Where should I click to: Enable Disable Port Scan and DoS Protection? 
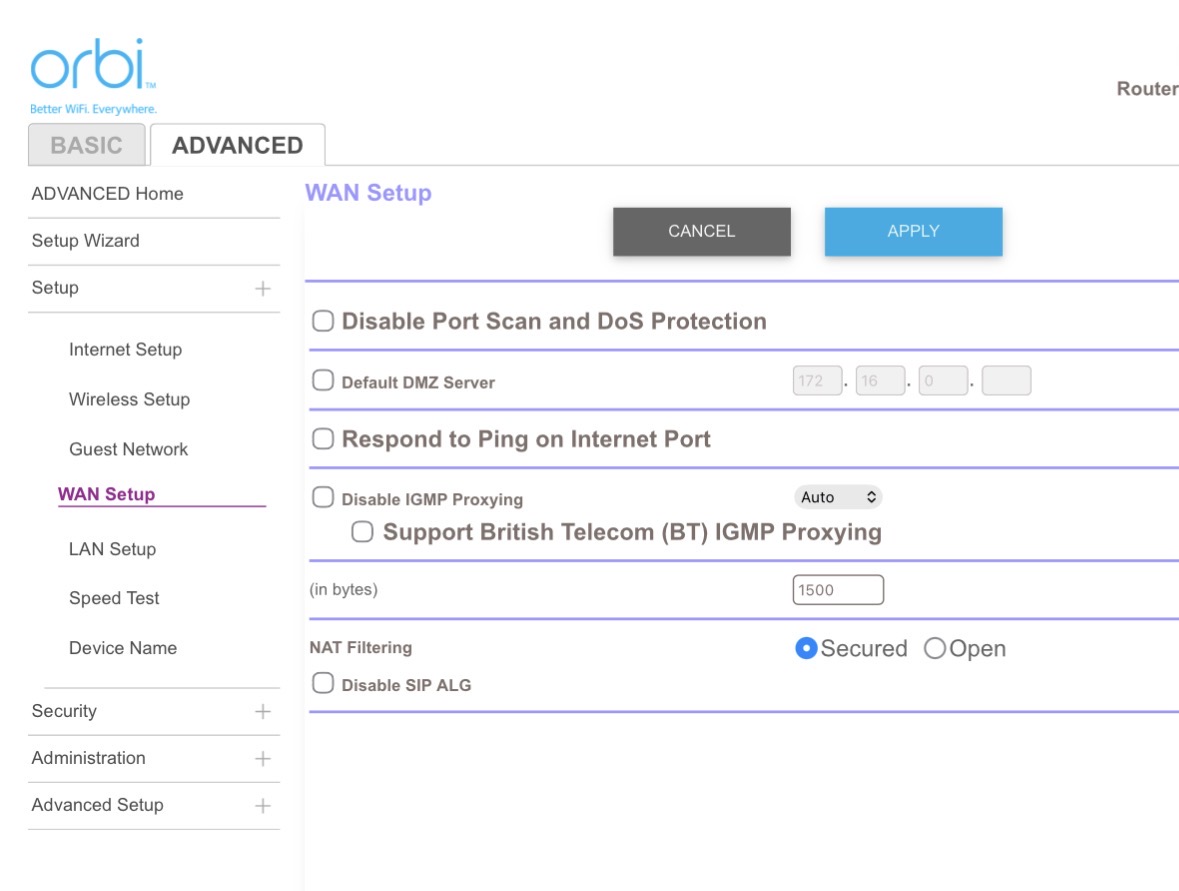pyautogui.click(x=323, y=321)
